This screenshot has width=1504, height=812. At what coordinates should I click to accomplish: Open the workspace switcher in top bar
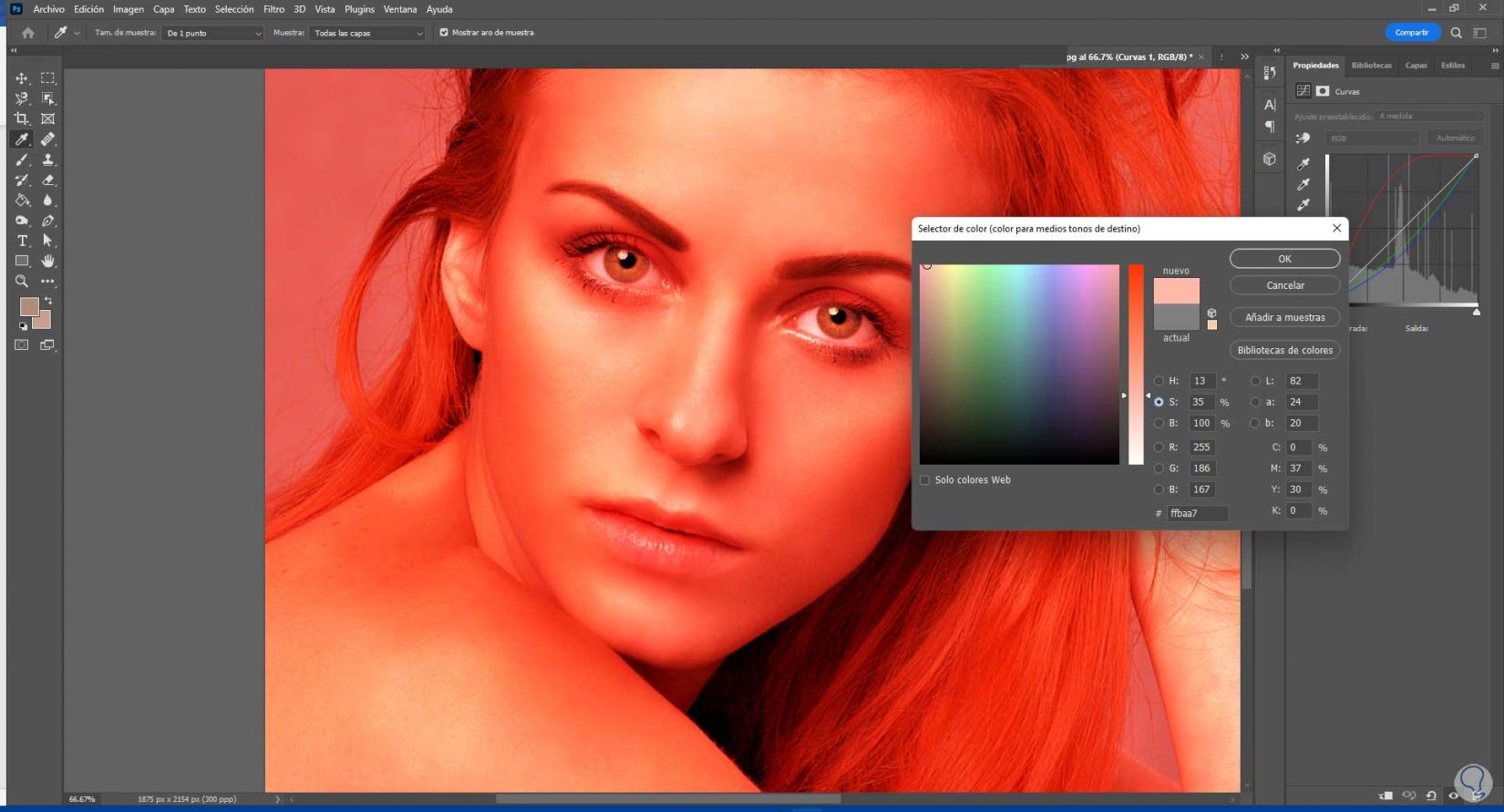click(x=1479, y=33)
